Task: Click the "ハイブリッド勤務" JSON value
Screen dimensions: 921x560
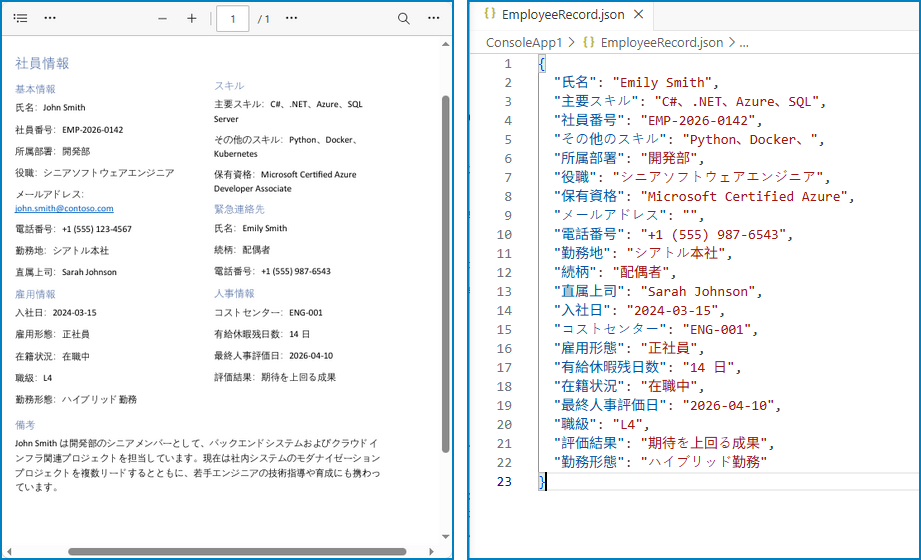Action: coord(704,462)
